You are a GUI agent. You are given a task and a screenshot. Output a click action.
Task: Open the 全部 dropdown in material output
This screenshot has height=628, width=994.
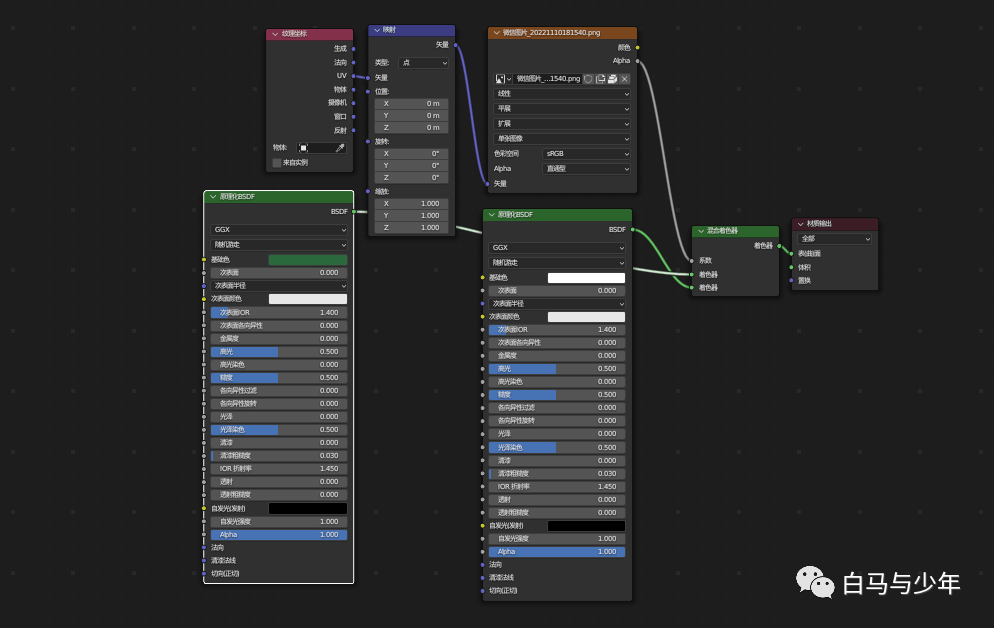click(x=834, y=239)
